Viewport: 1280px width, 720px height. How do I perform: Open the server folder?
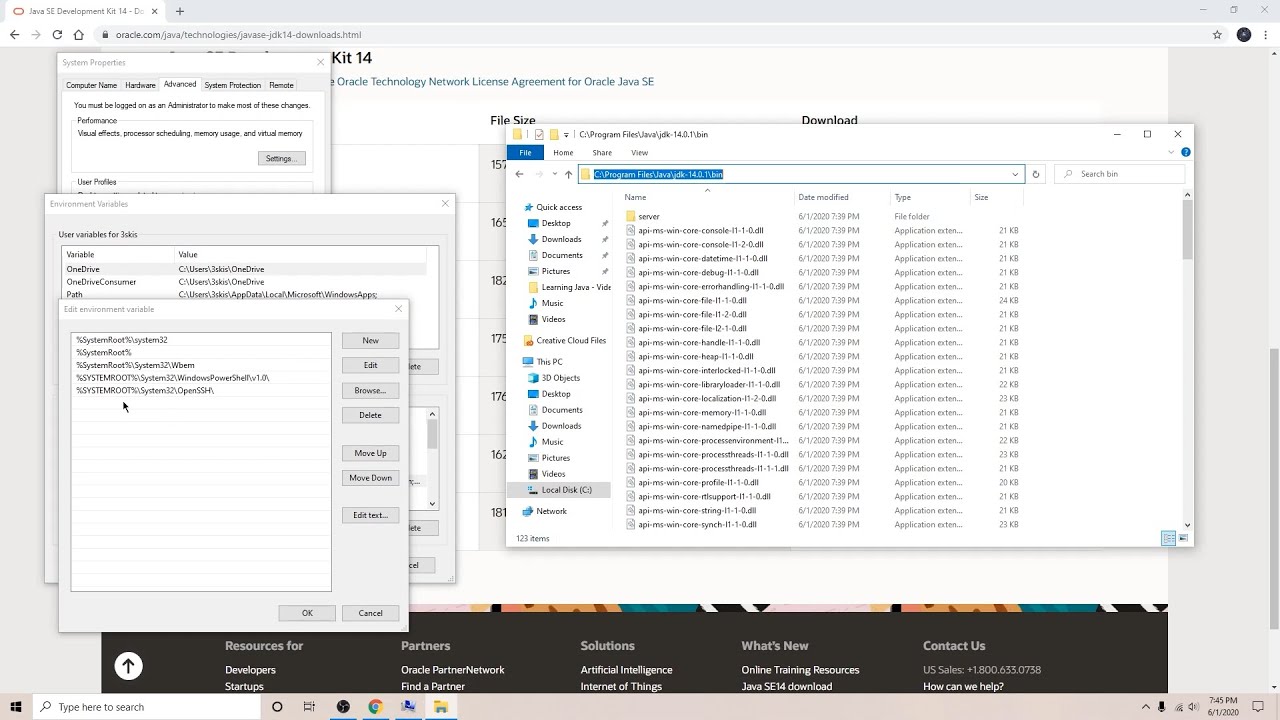[649, 216]
